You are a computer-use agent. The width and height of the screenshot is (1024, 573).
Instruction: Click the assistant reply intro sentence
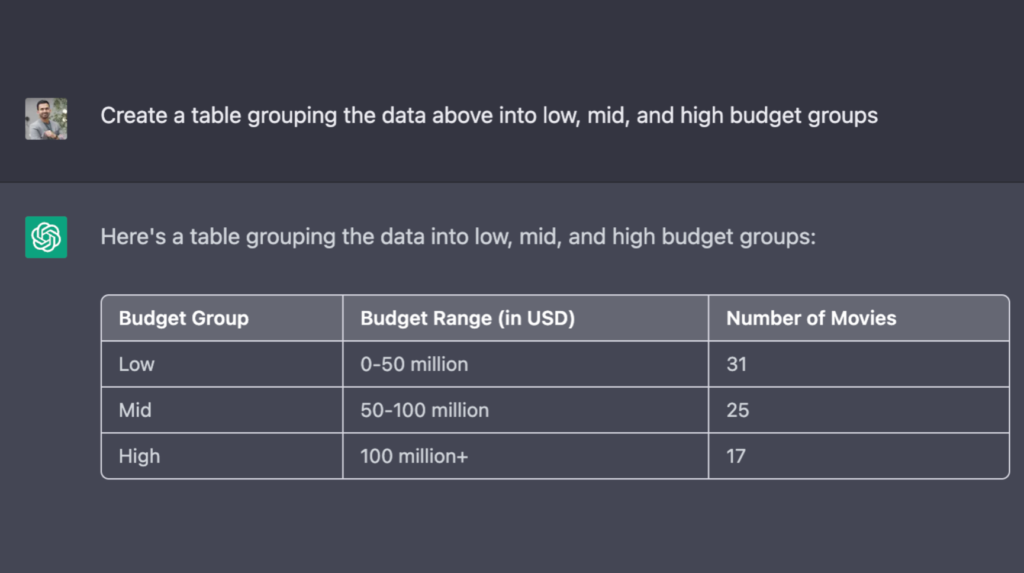click(x=458, y=237)
